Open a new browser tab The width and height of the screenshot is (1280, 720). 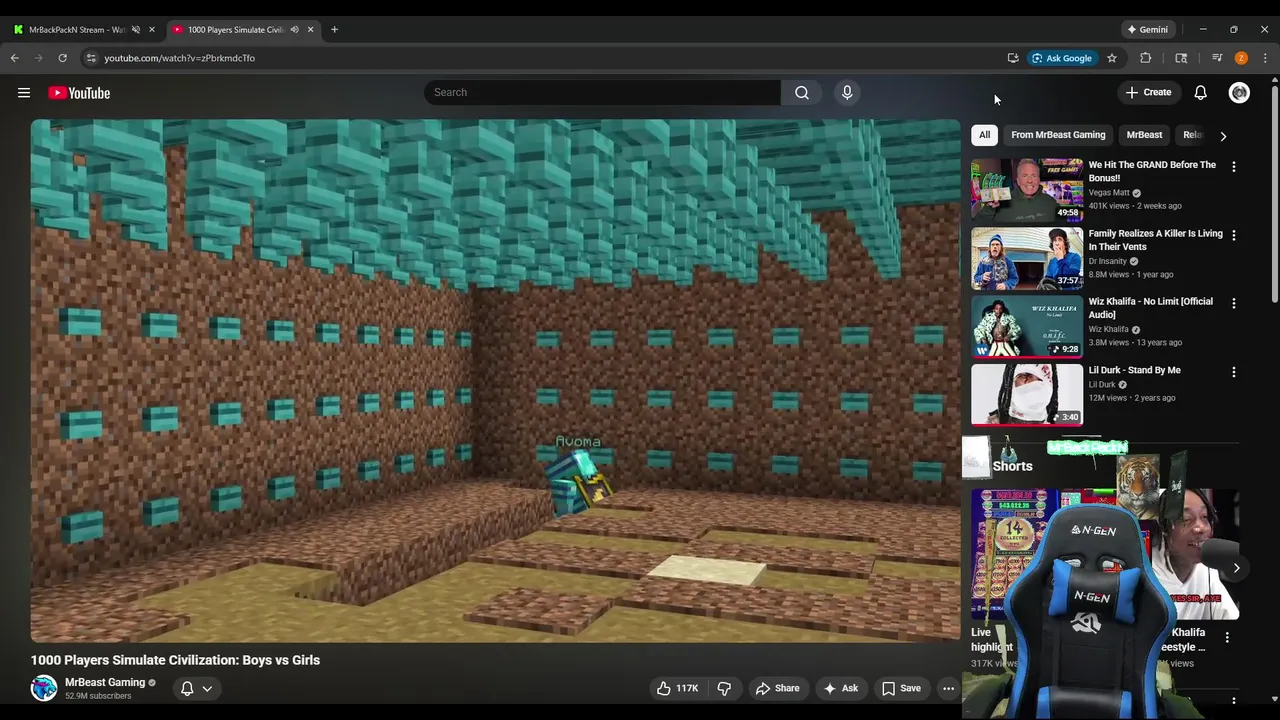pos(334,29)
